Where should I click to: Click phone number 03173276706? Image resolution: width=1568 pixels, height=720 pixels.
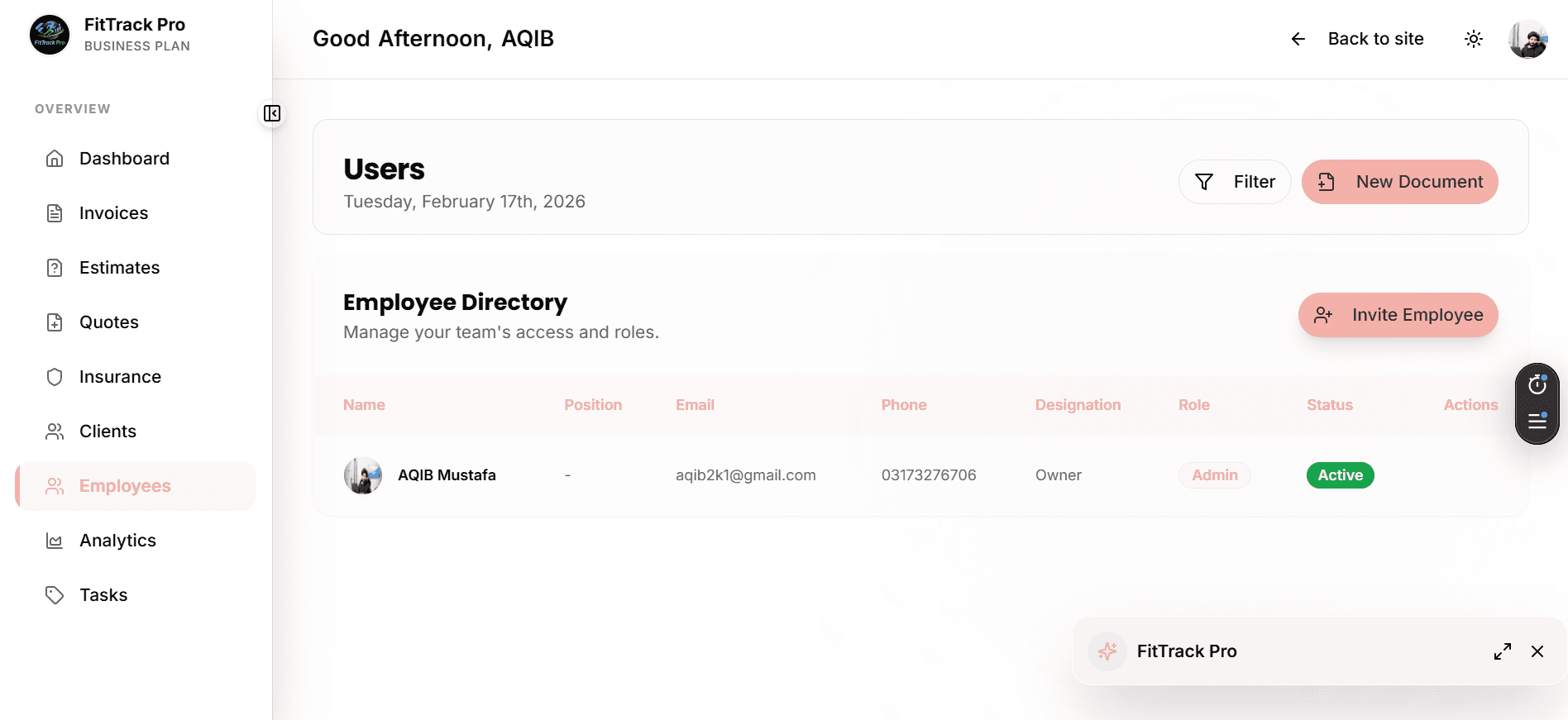tap(929, 475)
